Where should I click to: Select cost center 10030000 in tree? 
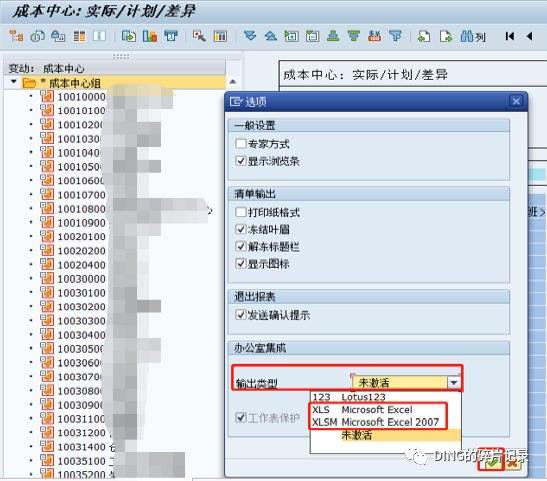point(81,279)
